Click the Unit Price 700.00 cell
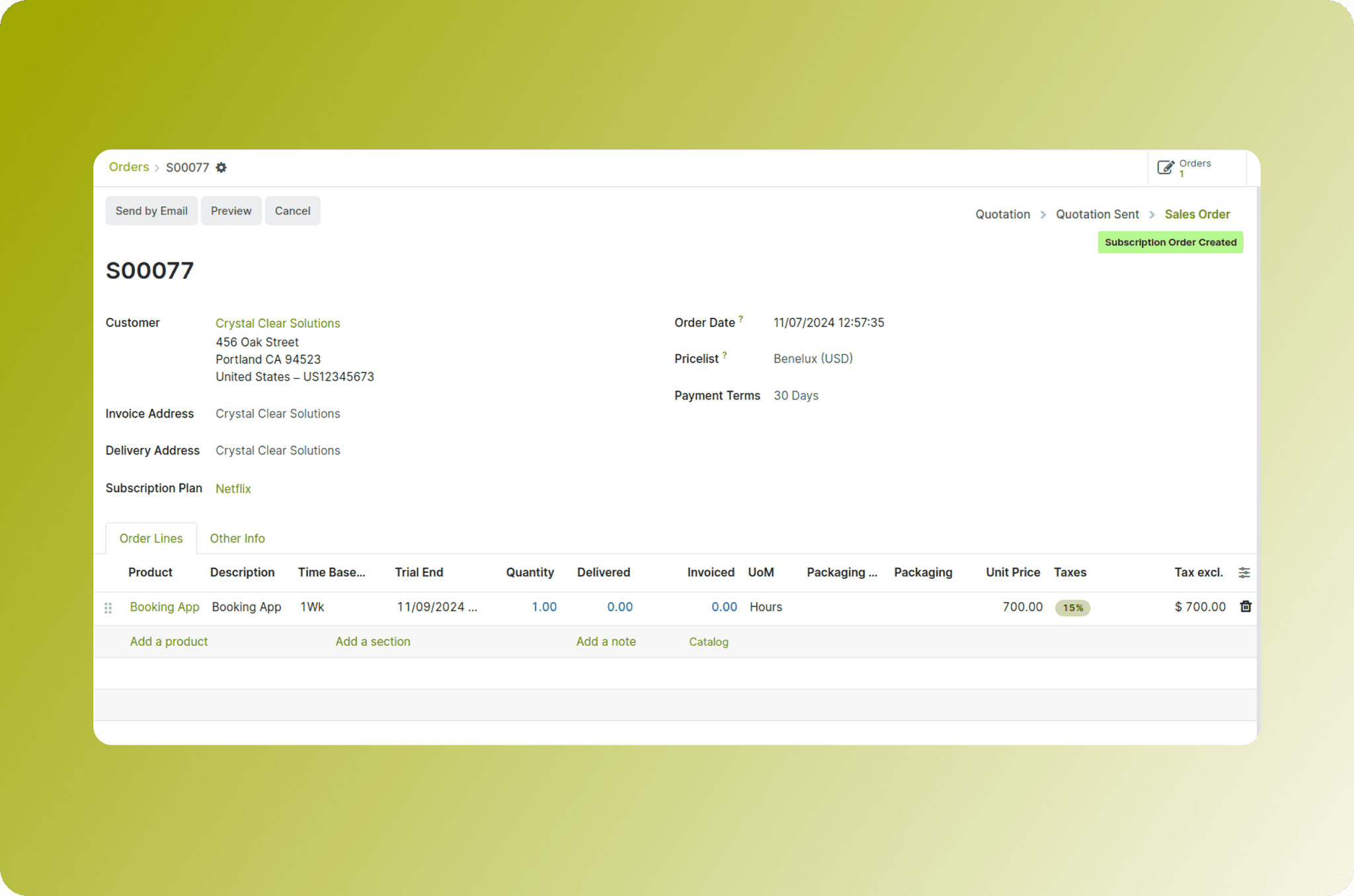Image resolution: width=1354 pixels, height=896 pixels. point(1022,607)
